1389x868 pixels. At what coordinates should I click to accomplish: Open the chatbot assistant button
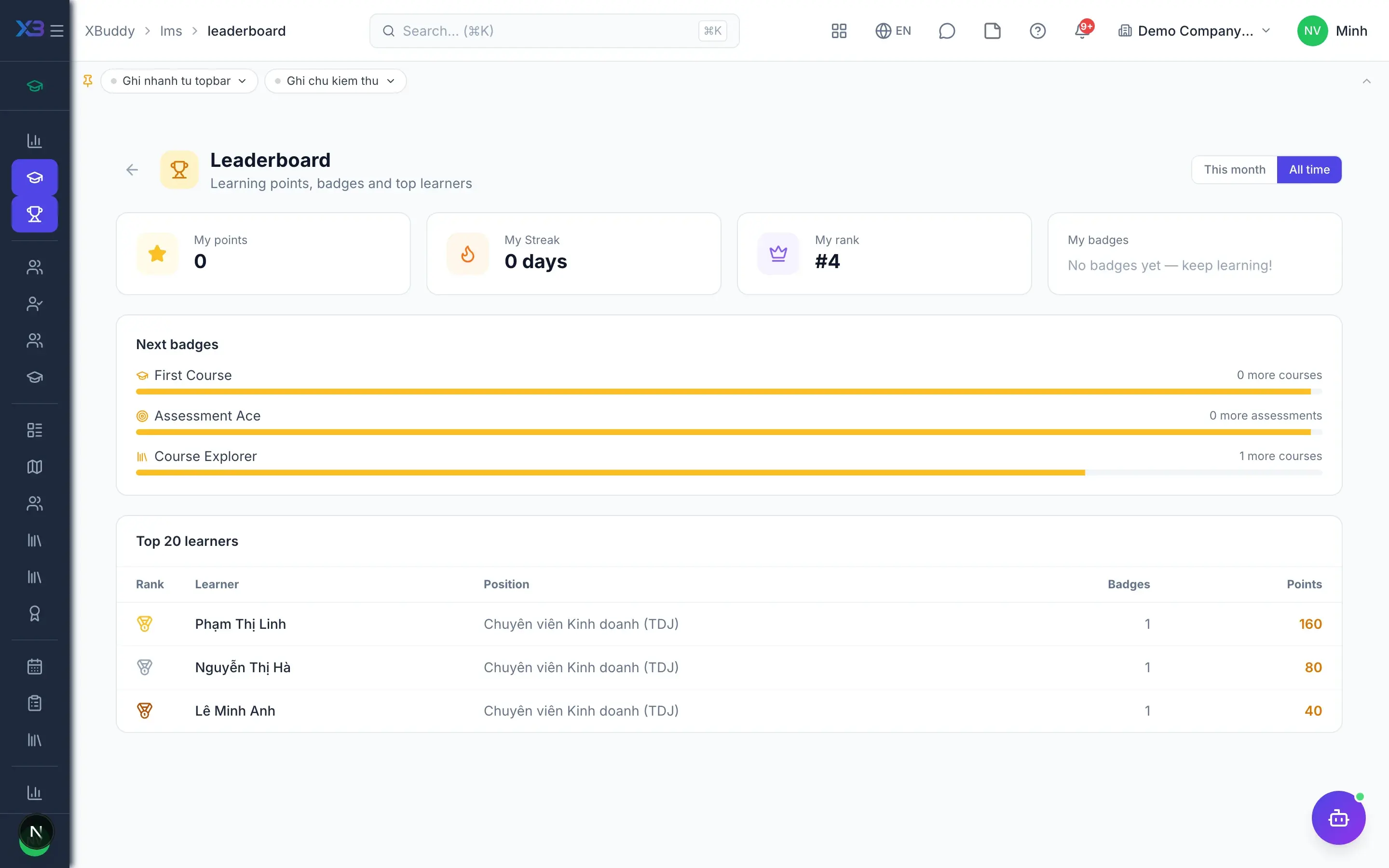click(x=1338, y=817)
